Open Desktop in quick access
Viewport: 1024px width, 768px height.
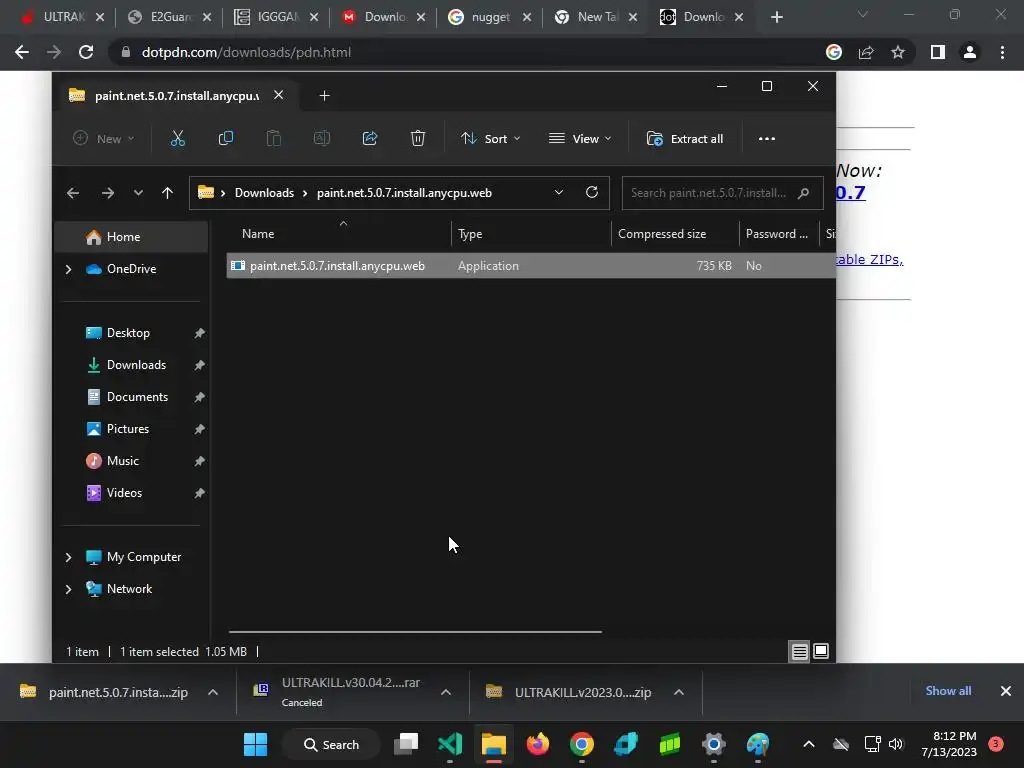128,333
